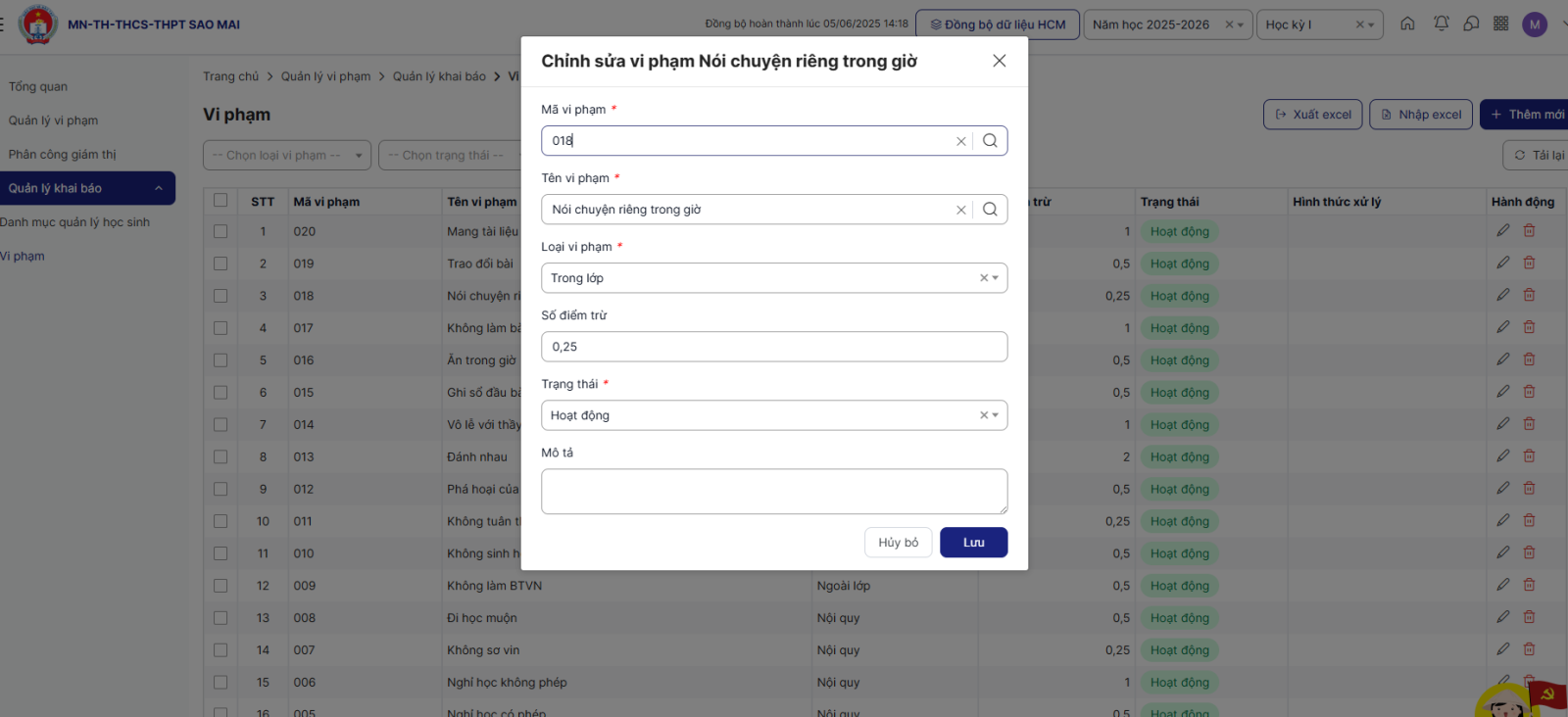Close the Chỉnh sửa vi phạm dialog
Image resolution: width=1568 pixels, height=717 pixels.
999,61
